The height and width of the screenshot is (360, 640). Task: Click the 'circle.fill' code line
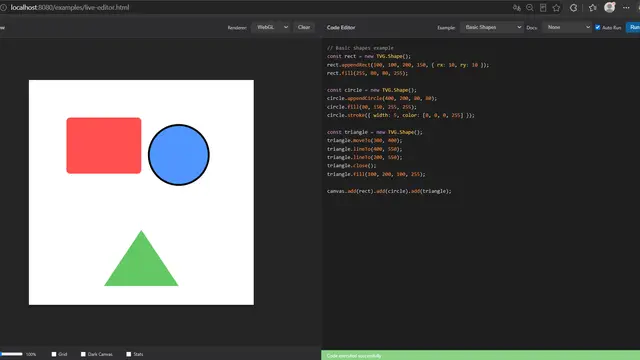[x=372, y=107]
